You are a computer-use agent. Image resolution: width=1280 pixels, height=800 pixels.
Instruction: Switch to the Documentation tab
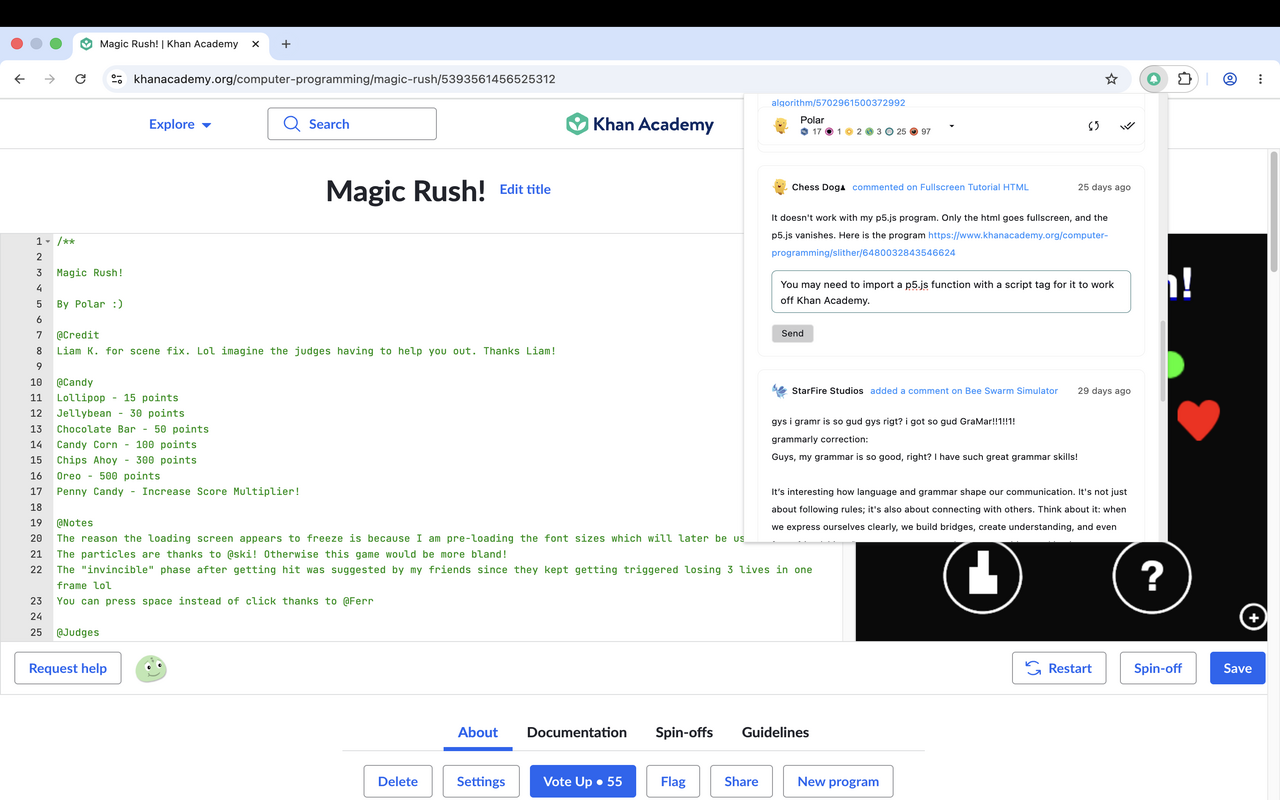577,732
